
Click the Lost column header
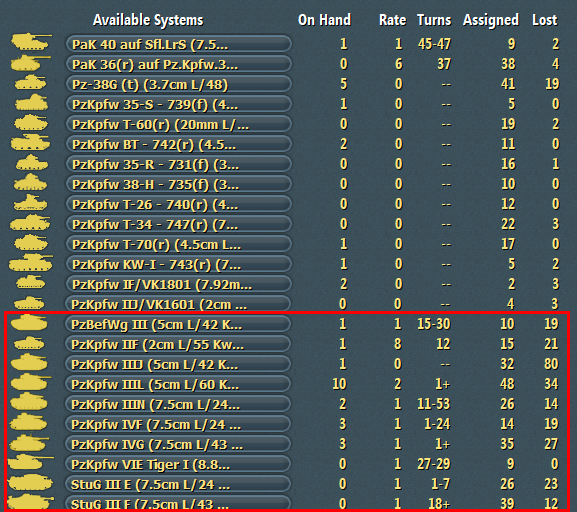pos(545,20)
